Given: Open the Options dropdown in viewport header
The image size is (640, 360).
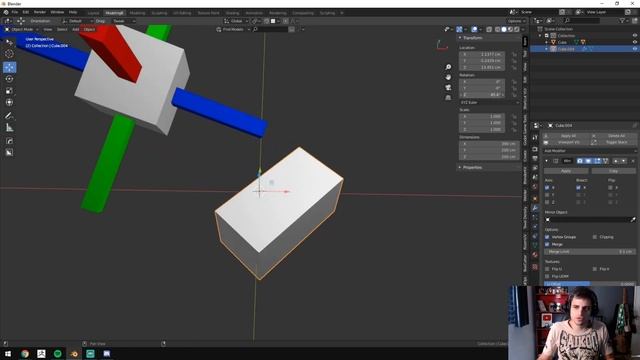Looking at the screenshot, I should click(516, 21).
